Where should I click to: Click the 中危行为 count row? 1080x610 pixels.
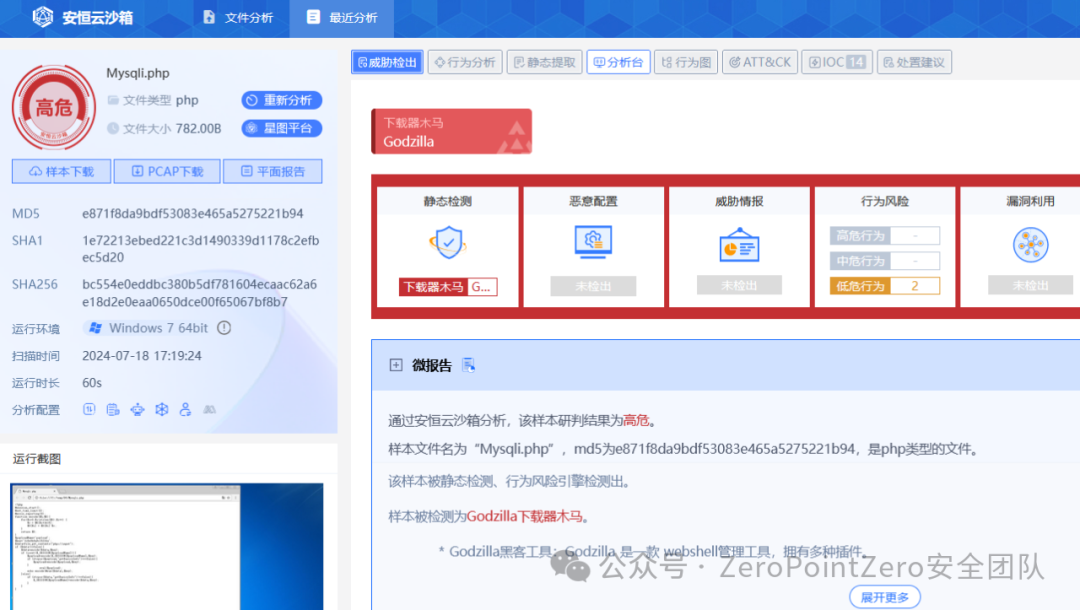(885, 261)
